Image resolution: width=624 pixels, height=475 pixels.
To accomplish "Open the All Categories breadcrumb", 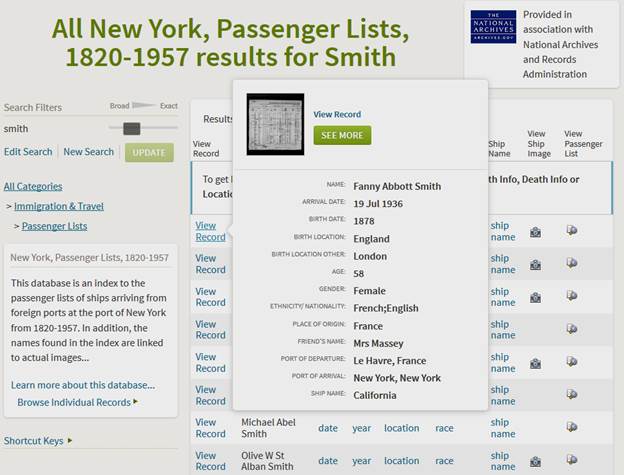I will click(33, 186).
